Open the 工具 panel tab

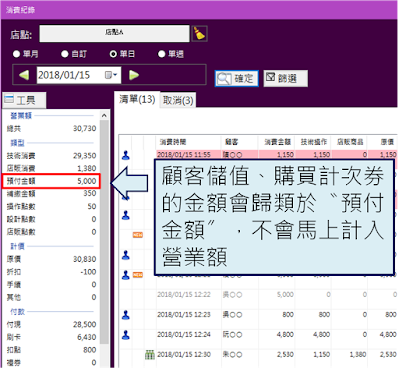click(x=24, y=100)
